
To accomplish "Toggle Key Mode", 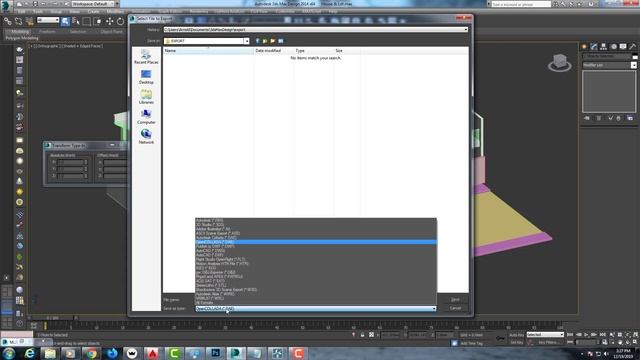I will 571,342.
